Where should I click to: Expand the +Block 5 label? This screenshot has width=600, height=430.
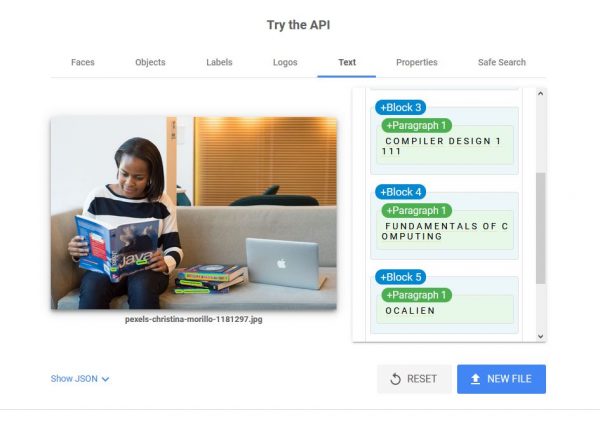click(x=401, y=277)
